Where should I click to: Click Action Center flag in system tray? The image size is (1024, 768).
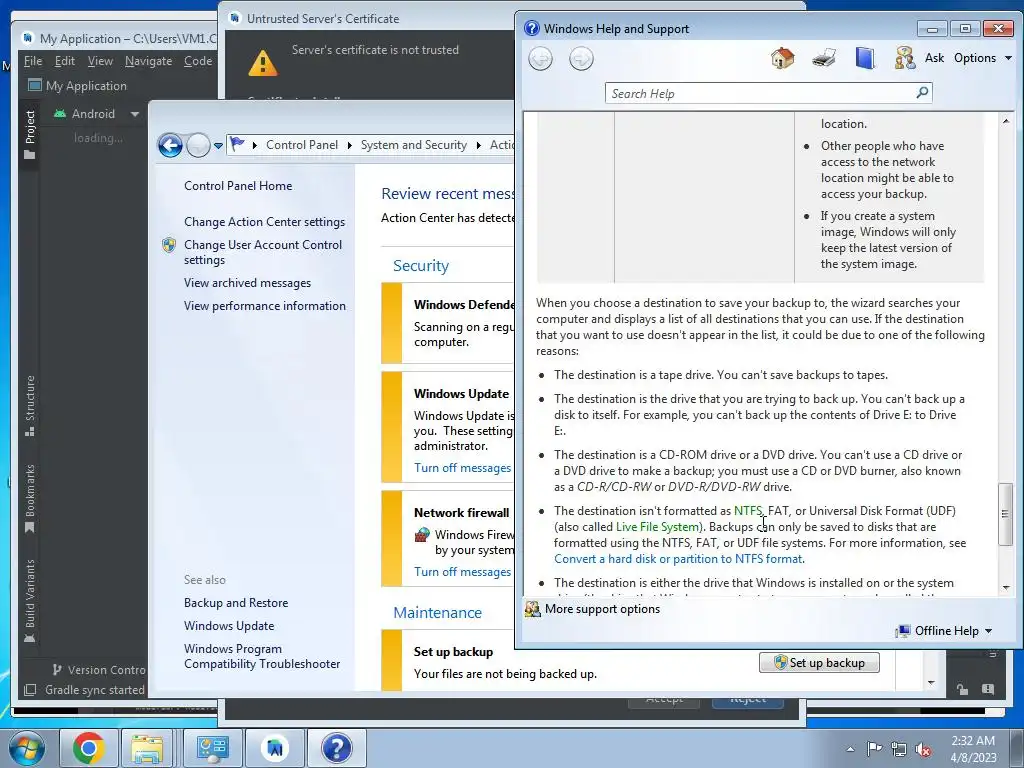pos(874,748)
